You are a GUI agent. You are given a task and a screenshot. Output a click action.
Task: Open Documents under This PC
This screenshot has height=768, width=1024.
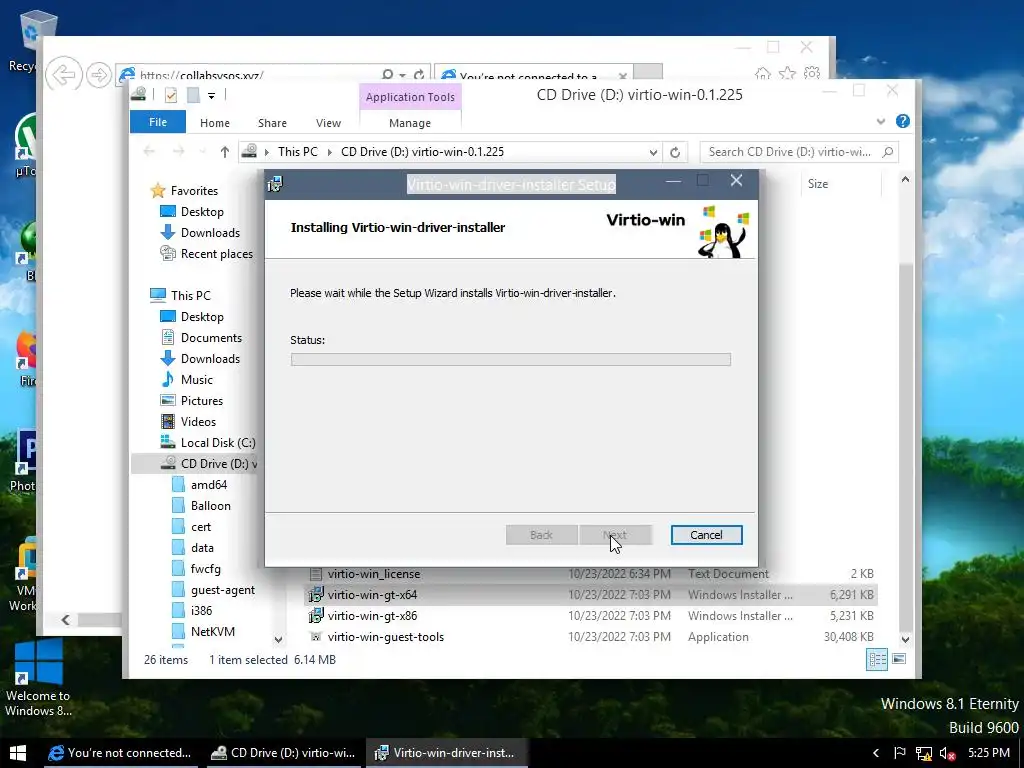(211, 338)
